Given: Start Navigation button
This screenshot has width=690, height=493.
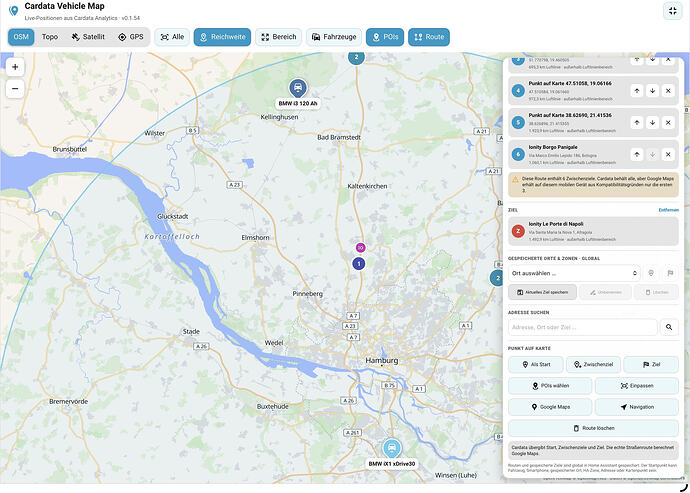Looking at the screenshot, I should (637, 407).
